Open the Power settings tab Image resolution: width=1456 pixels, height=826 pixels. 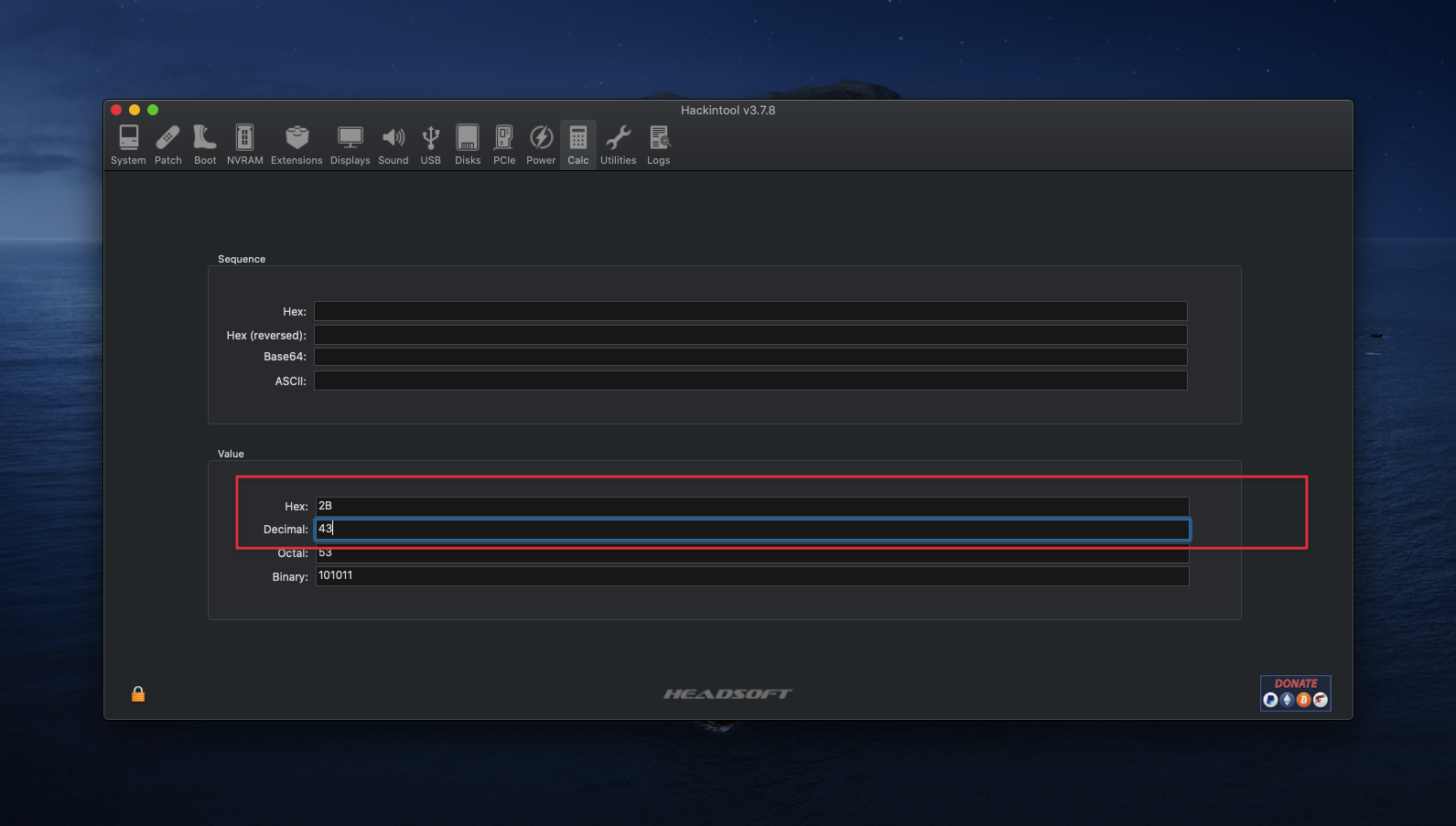[x=541, y=145]
